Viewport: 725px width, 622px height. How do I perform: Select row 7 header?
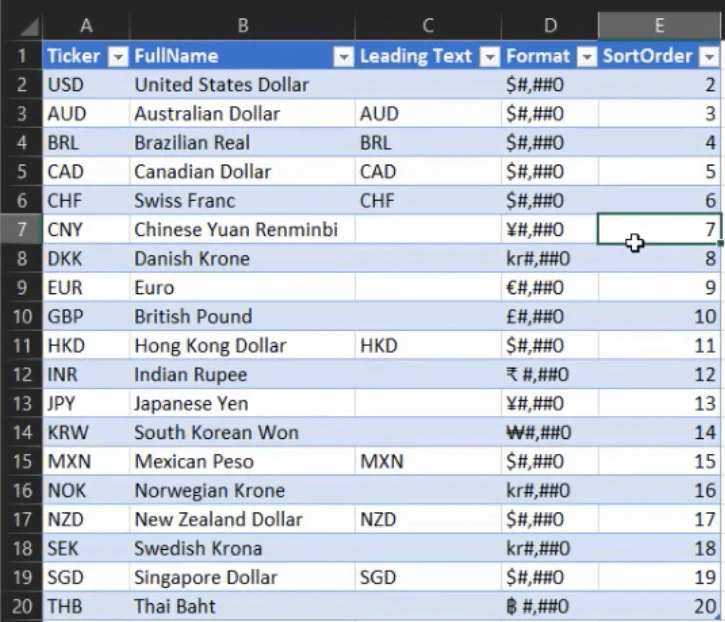coord(21,229)
